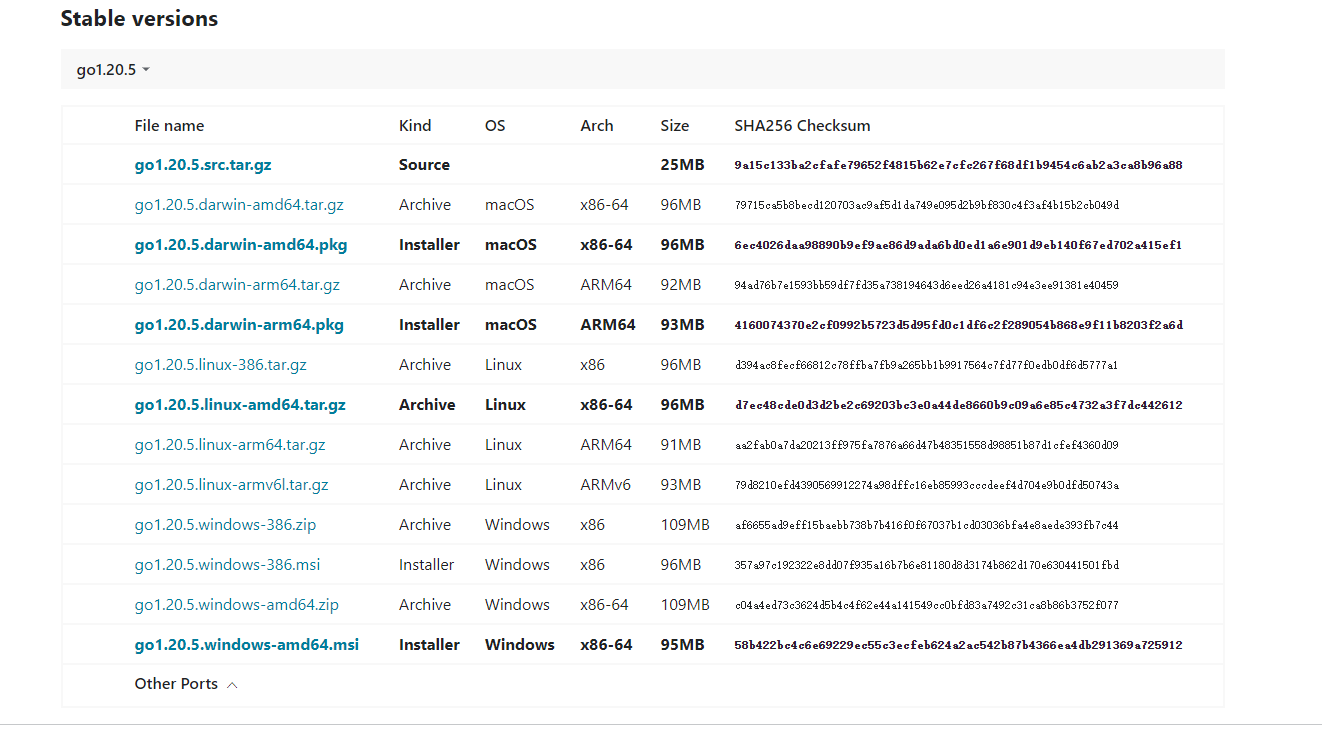Download go1.20.5.windows-amd64.msi installer

[x=247, y=645]
